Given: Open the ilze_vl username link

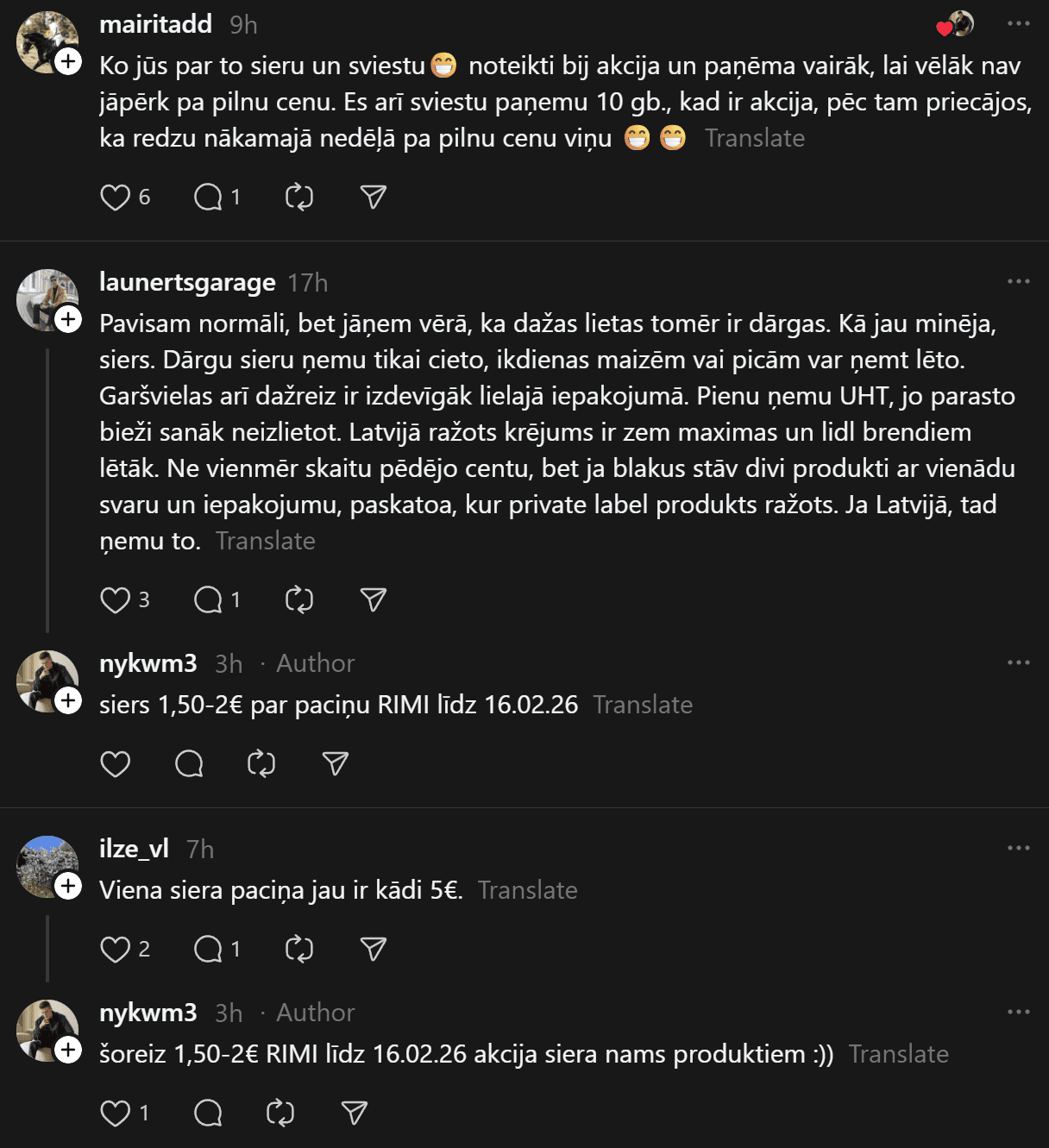Looking at the screenshot, I should click(x=134, y=849).
